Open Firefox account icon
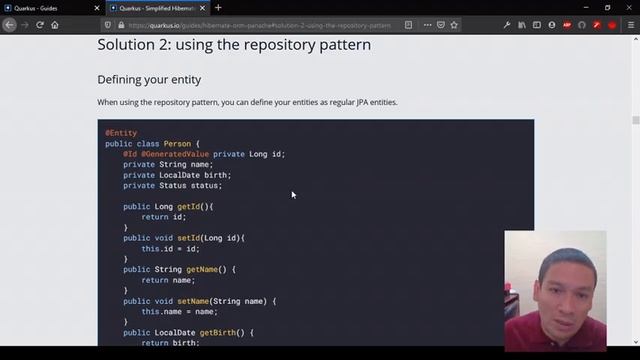640x360 pixels. 552,25
